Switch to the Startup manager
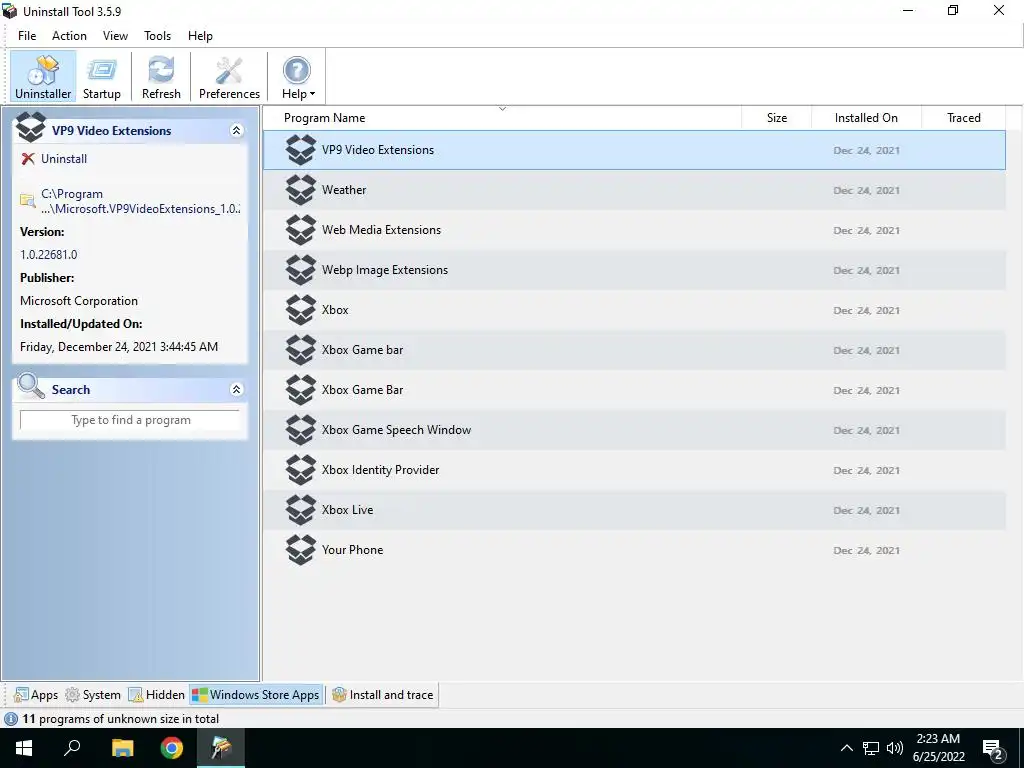Viewport: 1024px width, 768px height. 102,76
